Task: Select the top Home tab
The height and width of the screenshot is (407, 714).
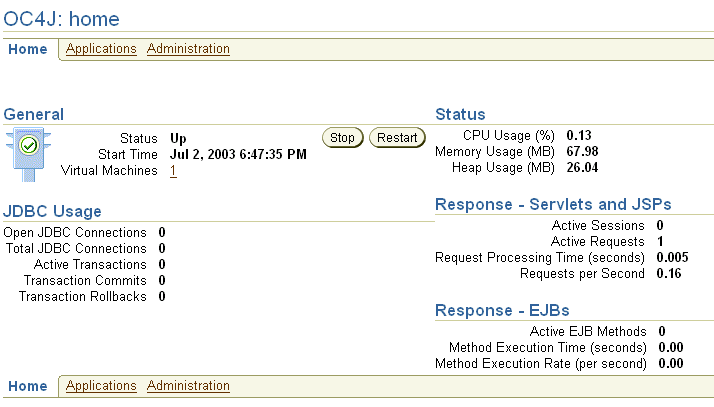Action: [28, 49]
